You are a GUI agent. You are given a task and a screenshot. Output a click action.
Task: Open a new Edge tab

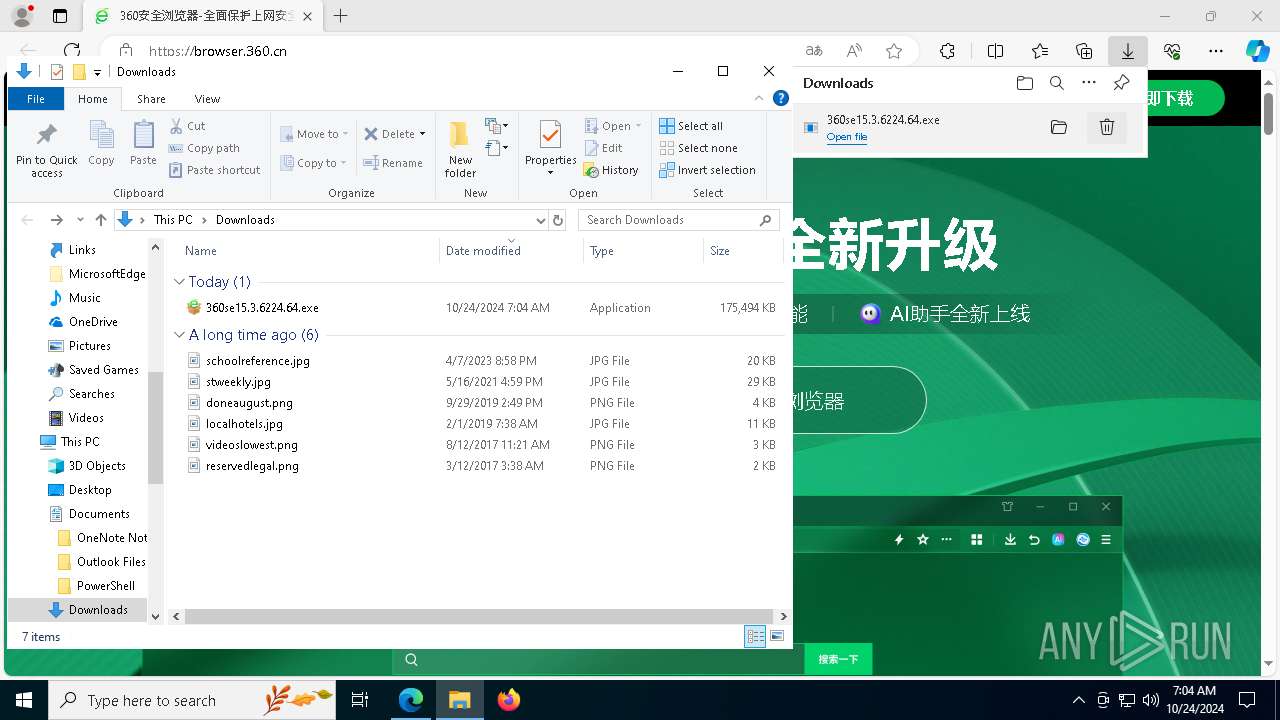tap(341, 16)
